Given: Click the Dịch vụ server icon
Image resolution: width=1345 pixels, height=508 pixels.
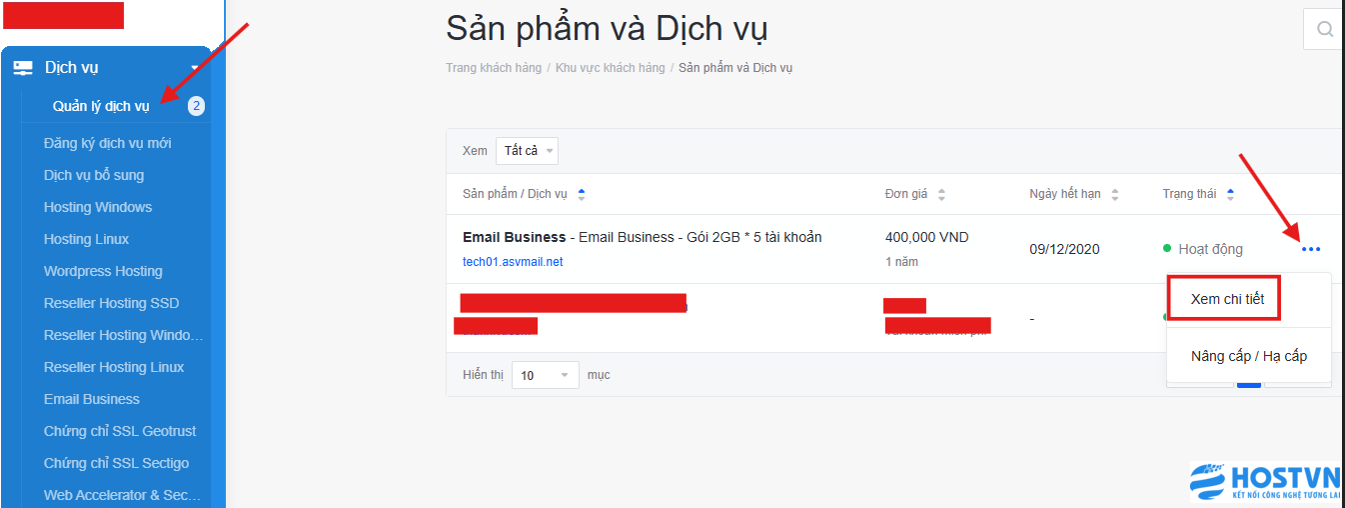Looking at the screenshot, I should 23,68.
